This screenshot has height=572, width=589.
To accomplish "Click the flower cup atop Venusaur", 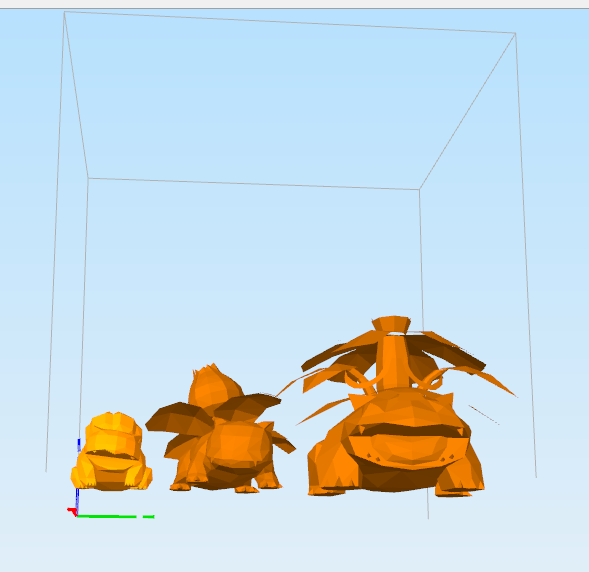I will pos(391,324).
